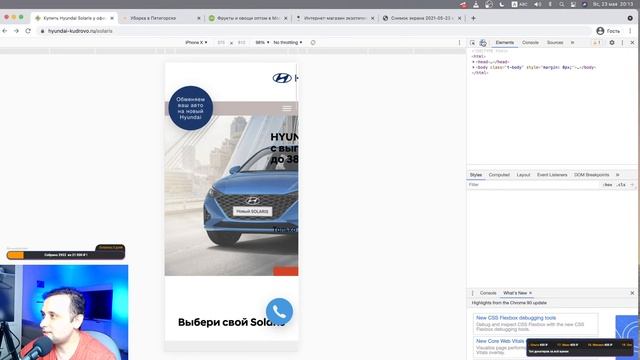Click the warning count badge in DevTools
Viewport: 640px width, 360px height.
point(596,42)
